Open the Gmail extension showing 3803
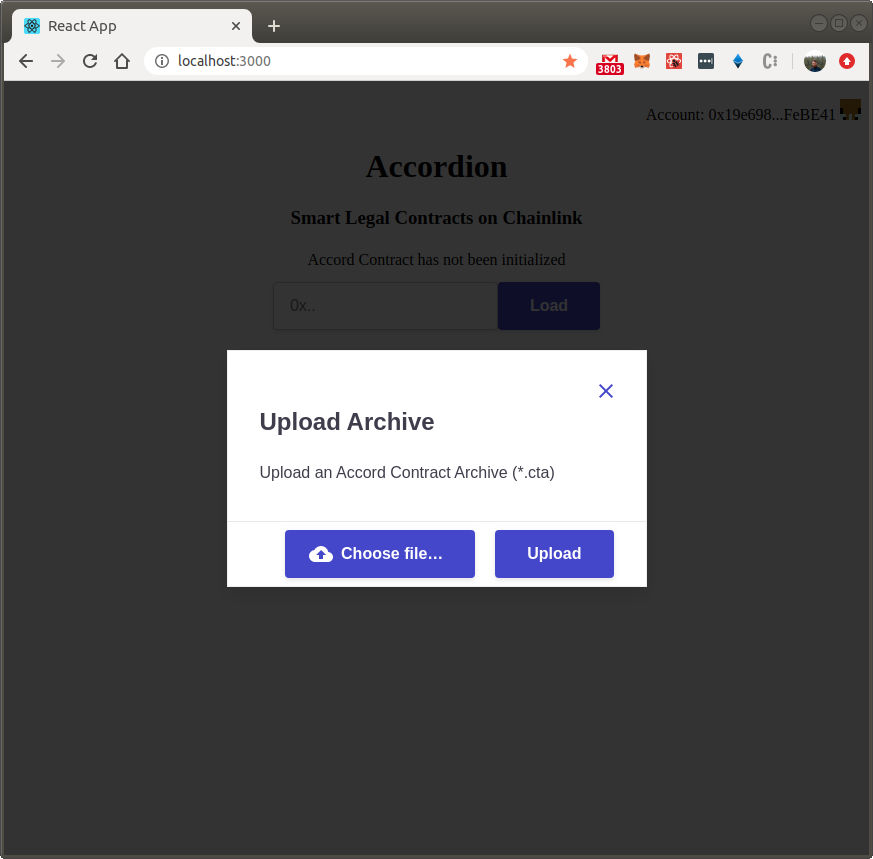 pyautogui.click(x=610, y=63)
